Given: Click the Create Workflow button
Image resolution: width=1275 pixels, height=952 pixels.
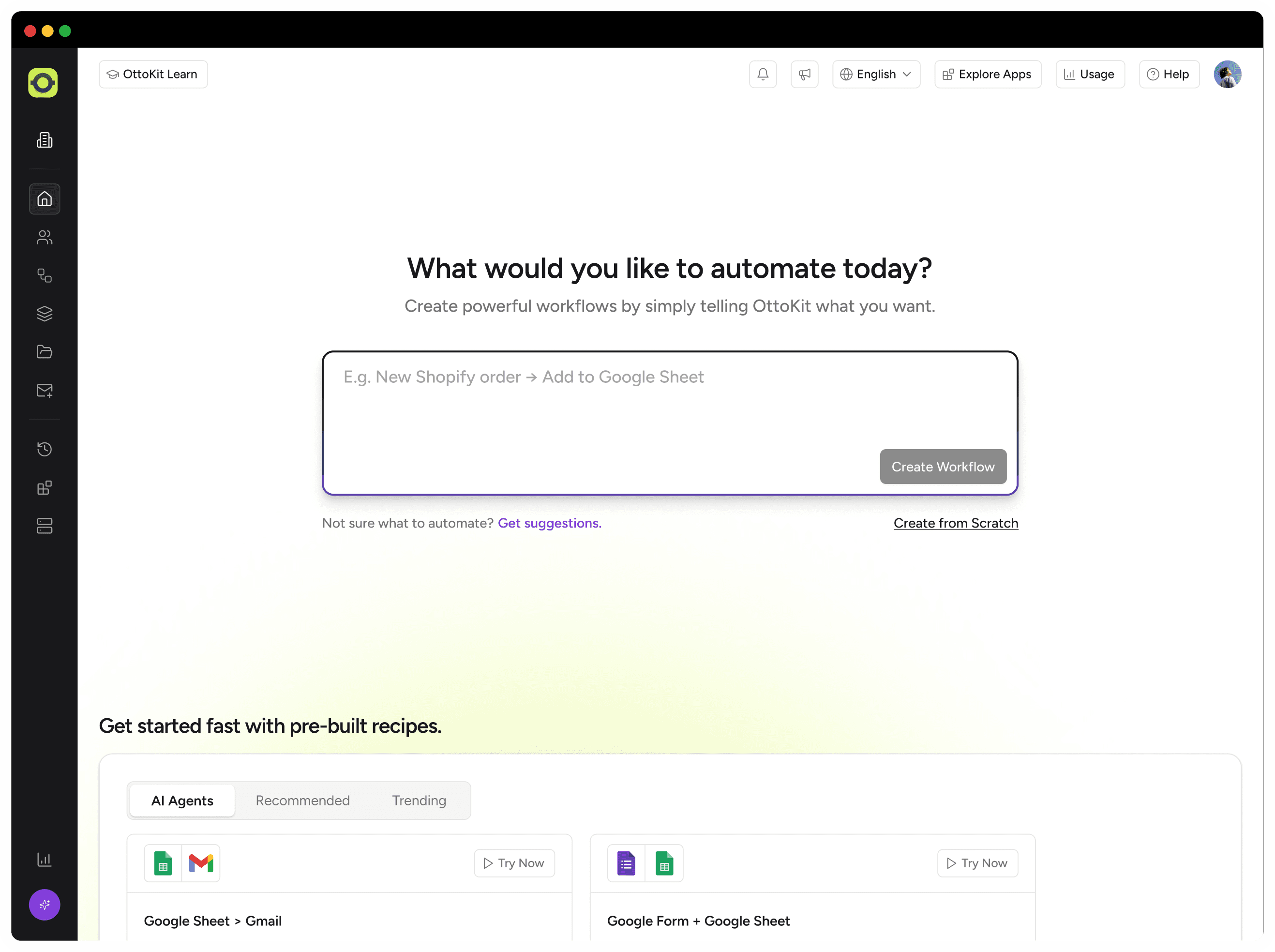Looking at the screenshot, I should click(x=943, y=466).
